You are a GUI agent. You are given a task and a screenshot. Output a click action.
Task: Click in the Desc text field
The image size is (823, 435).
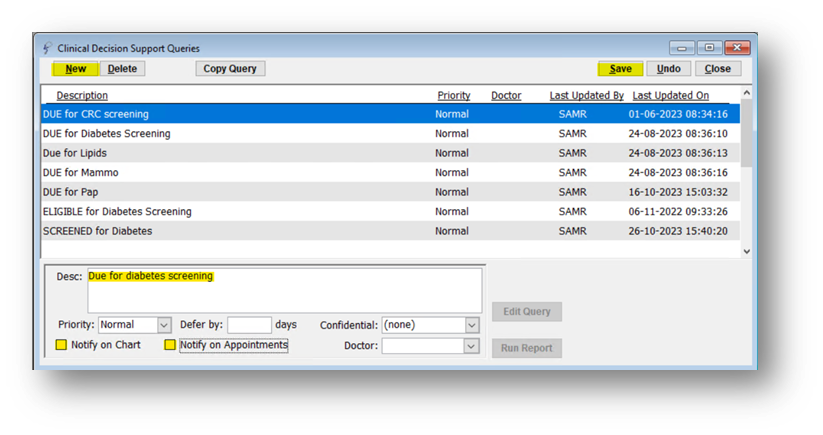(284, 291)
